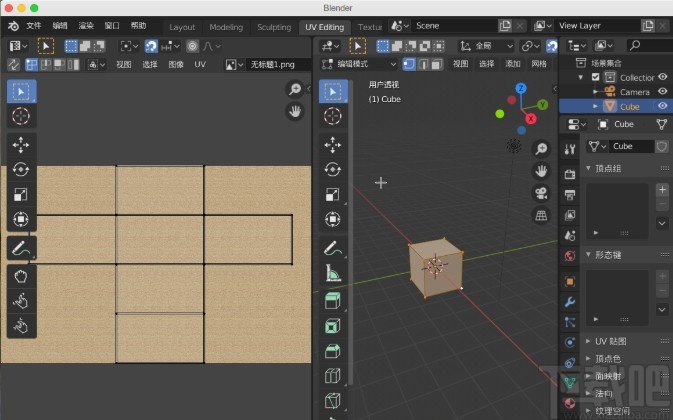Click the Measure tool in 3D viewport
The width and height of the screenshot is (673, 420).
pyautogui.click(x=333, y=272)
